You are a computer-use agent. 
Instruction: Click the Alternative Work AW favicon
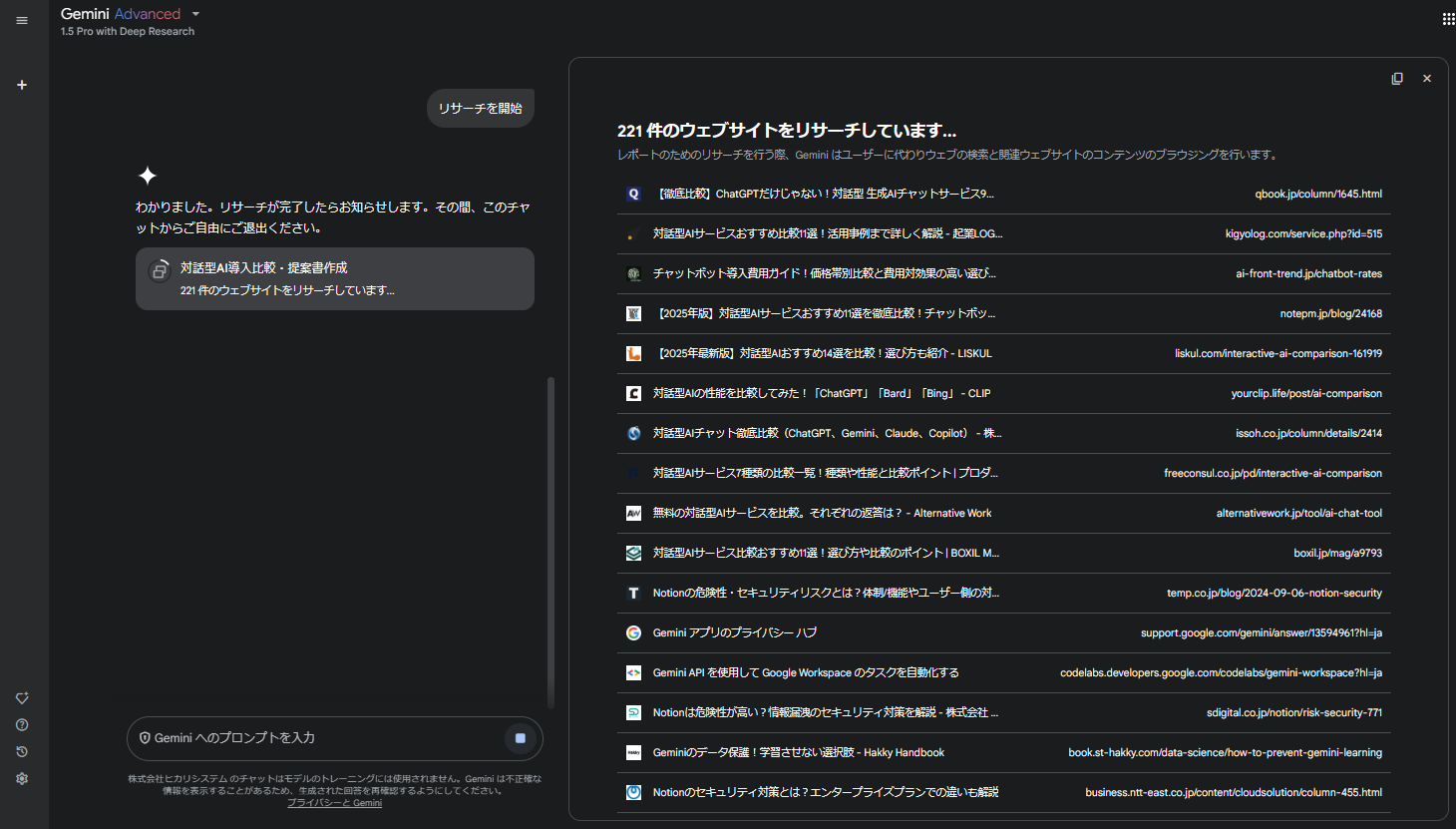click(x=633, y=514)
